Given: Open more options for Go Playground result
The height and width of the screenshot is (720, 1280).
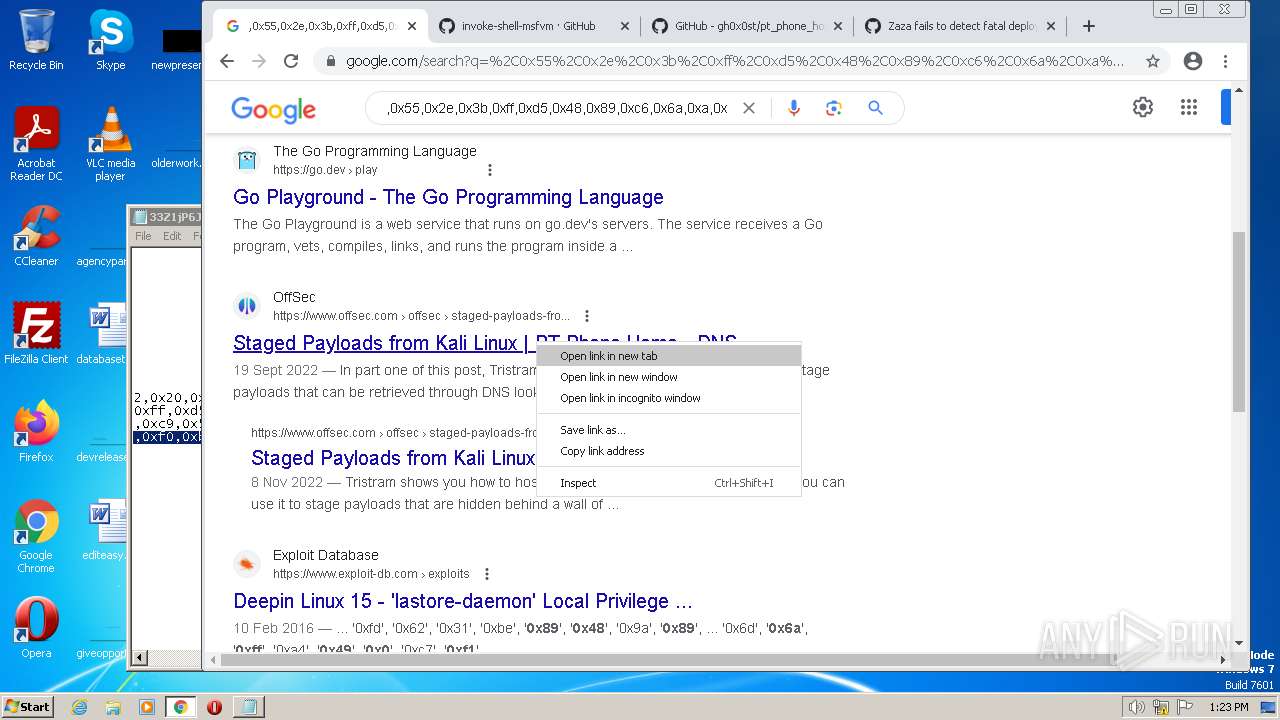Looking at the screenshot, I should pos(489,170).
